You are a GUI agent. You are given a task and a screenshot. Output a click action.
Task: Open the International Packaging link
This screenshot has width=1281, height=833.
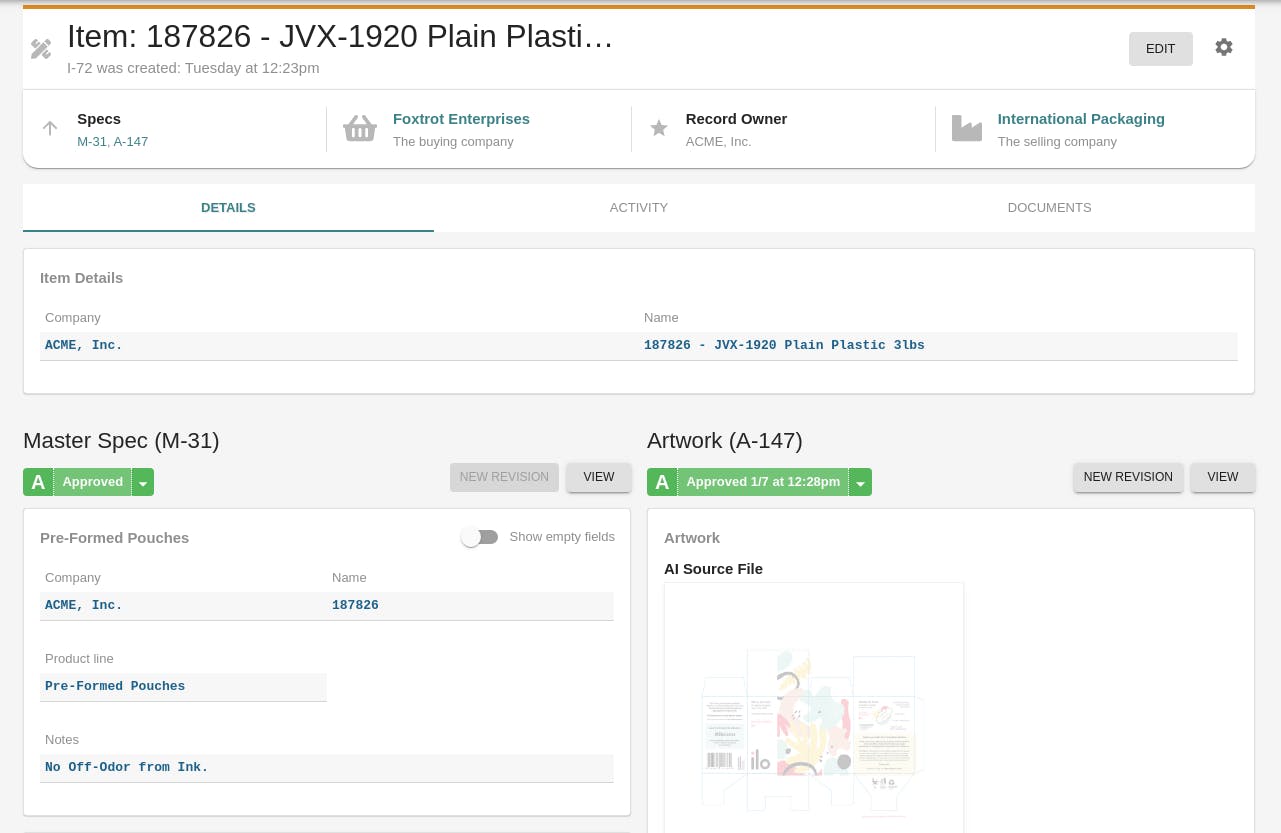[x=1081, y=119]
